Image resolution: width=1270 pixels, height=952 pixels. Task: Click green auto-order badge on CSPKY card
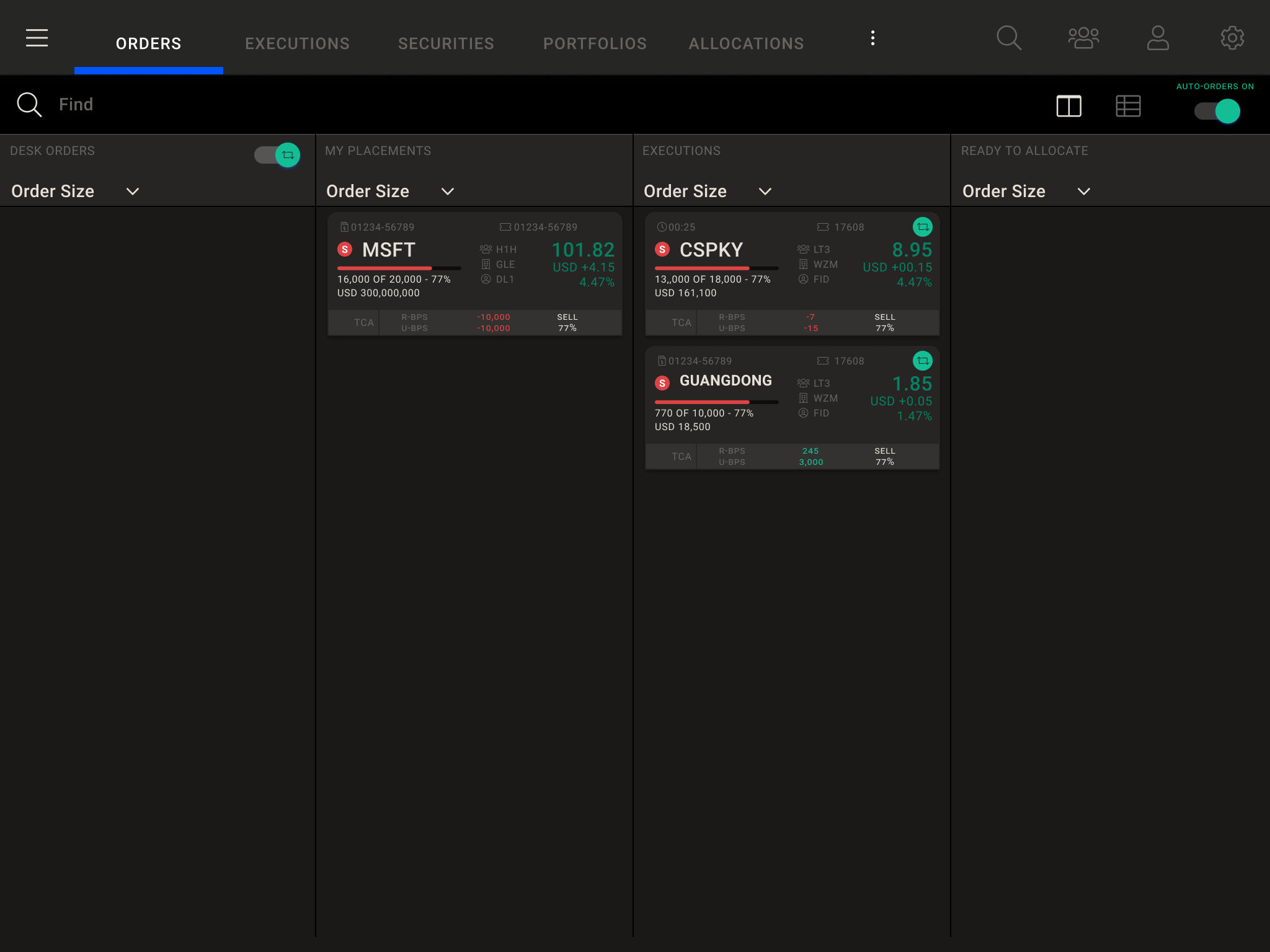tap(922, 227)
